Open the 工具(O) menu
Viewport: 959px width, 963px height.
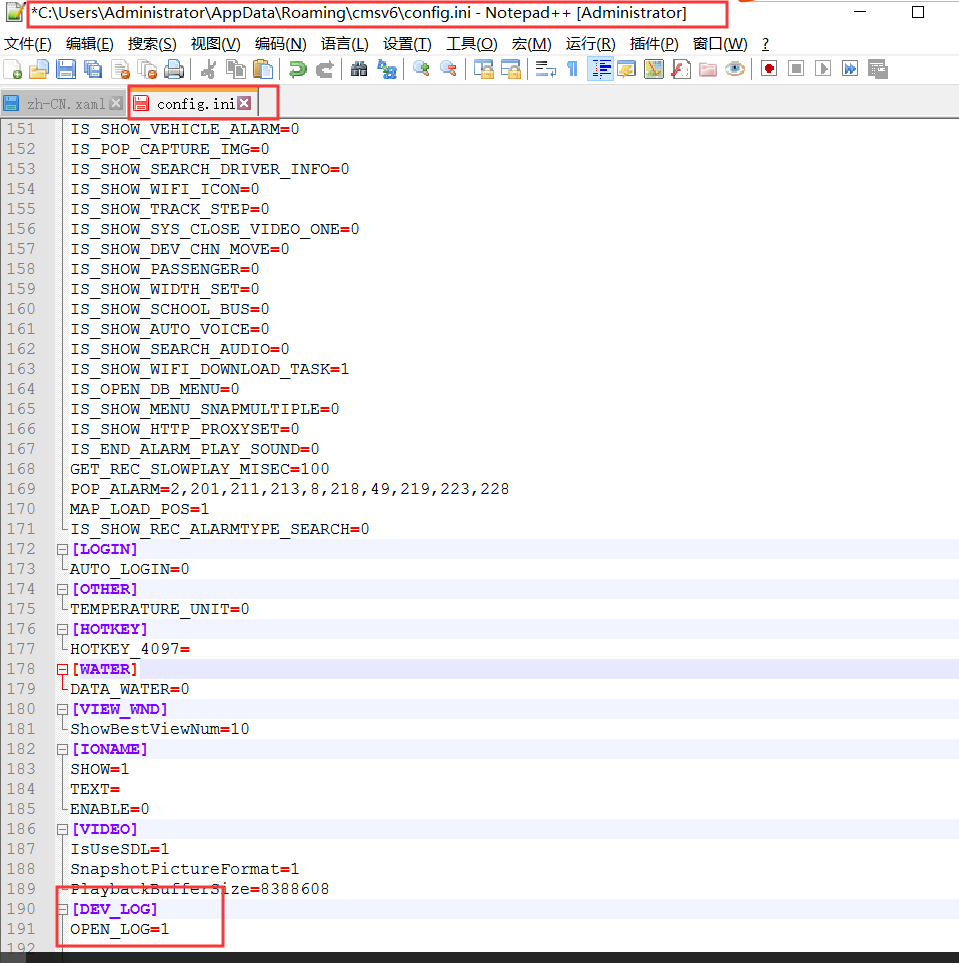tap(472, 44)
